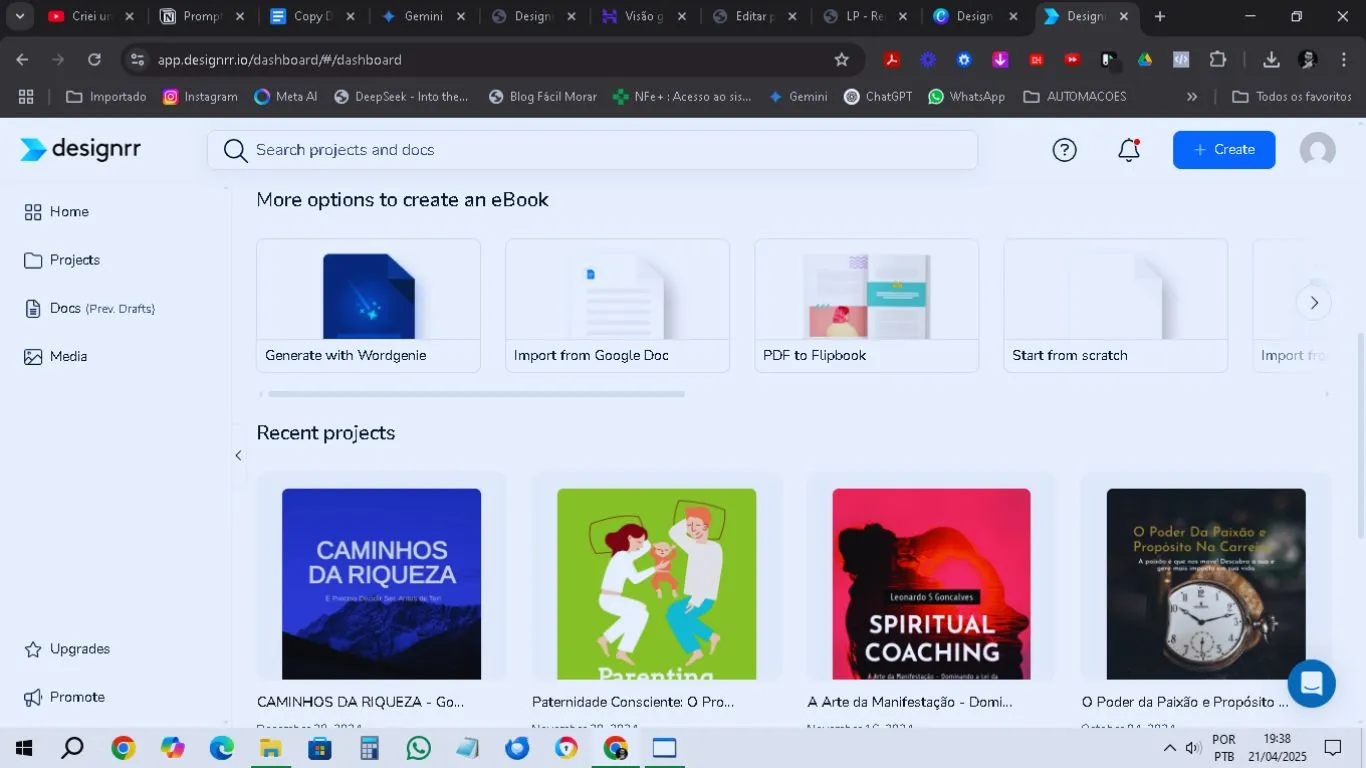Open the O Poder Da Paixão project cover
Screen dimensions: 1366x768
pos(1206,584)
